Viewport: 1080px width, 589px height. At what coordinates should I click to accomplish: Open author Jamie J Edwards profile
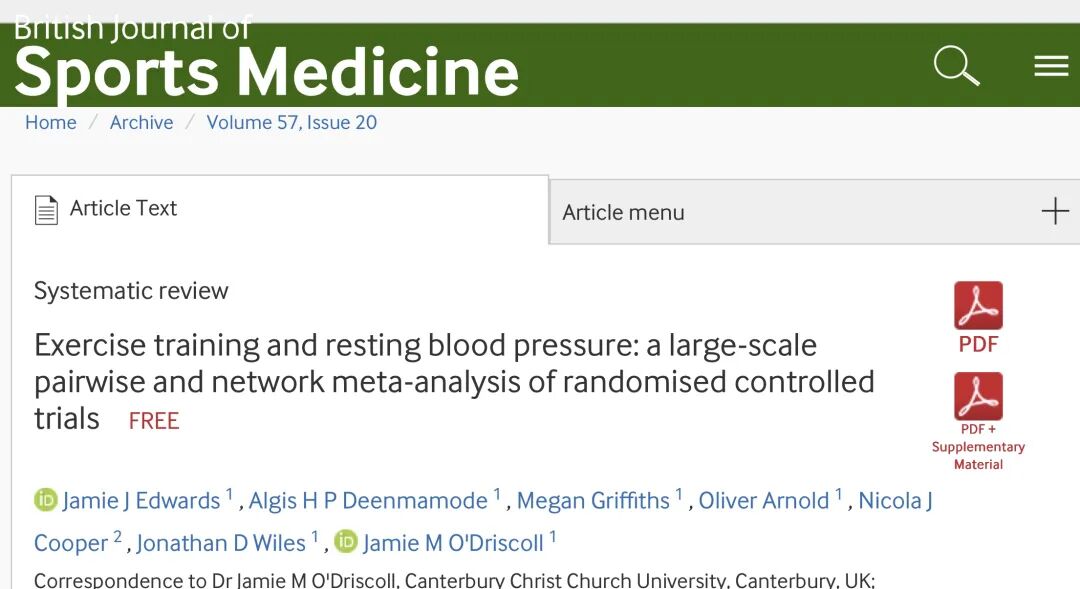click(141, 500)
